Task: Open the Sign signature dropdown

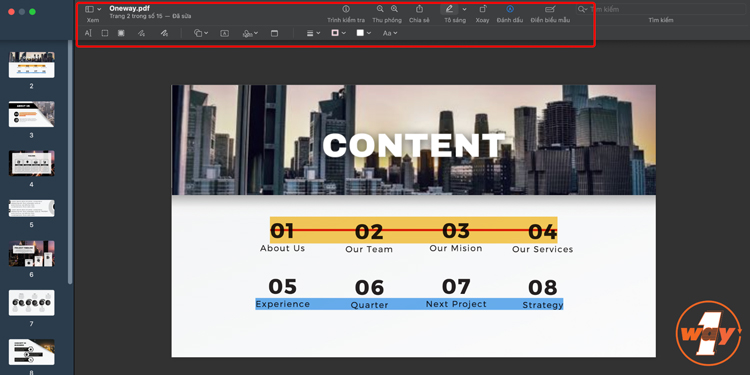Action: (250, 33)
